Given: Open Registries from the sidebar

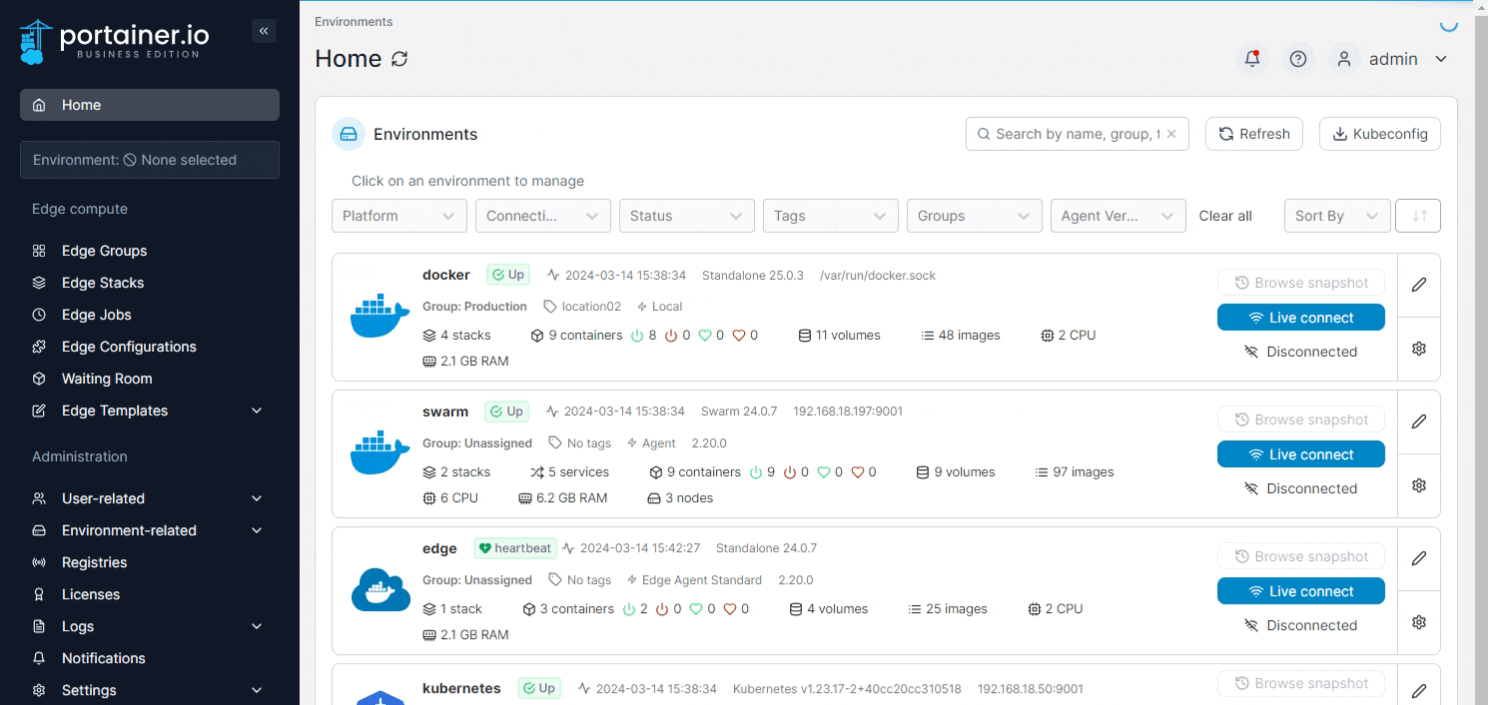Looking at the screenshot, I should [x=94, y=562].
